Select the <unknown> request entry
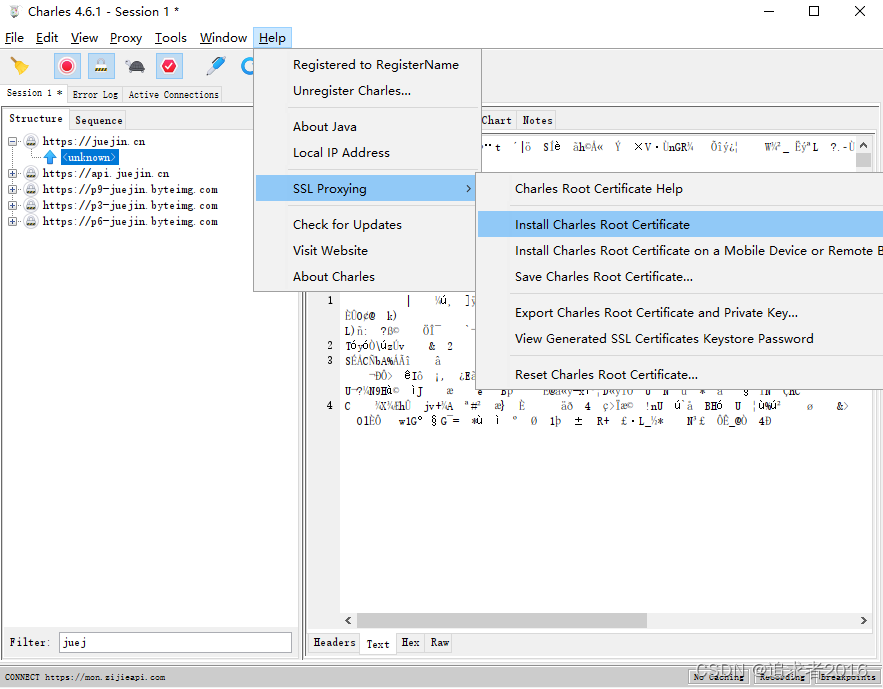 click(90, 157)
